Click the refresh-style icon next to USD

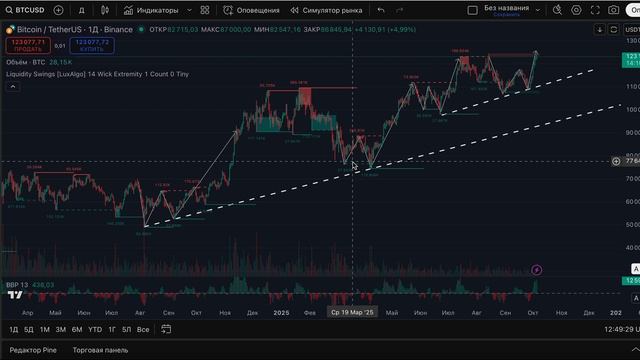pyautogui.click(x=613, y=29)
